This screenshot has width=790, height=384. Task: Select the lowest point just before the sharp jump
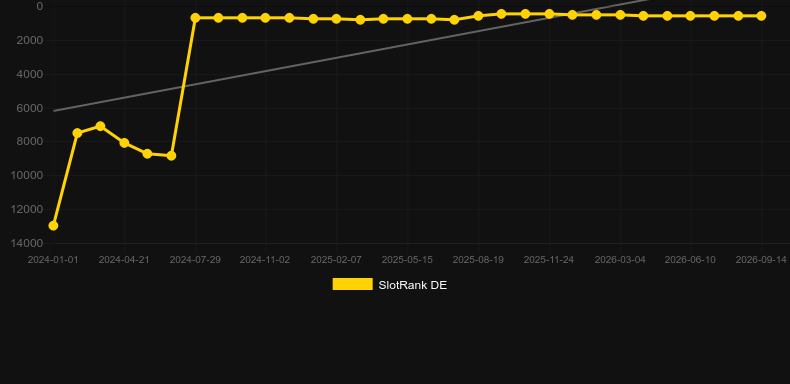(171, 156)
